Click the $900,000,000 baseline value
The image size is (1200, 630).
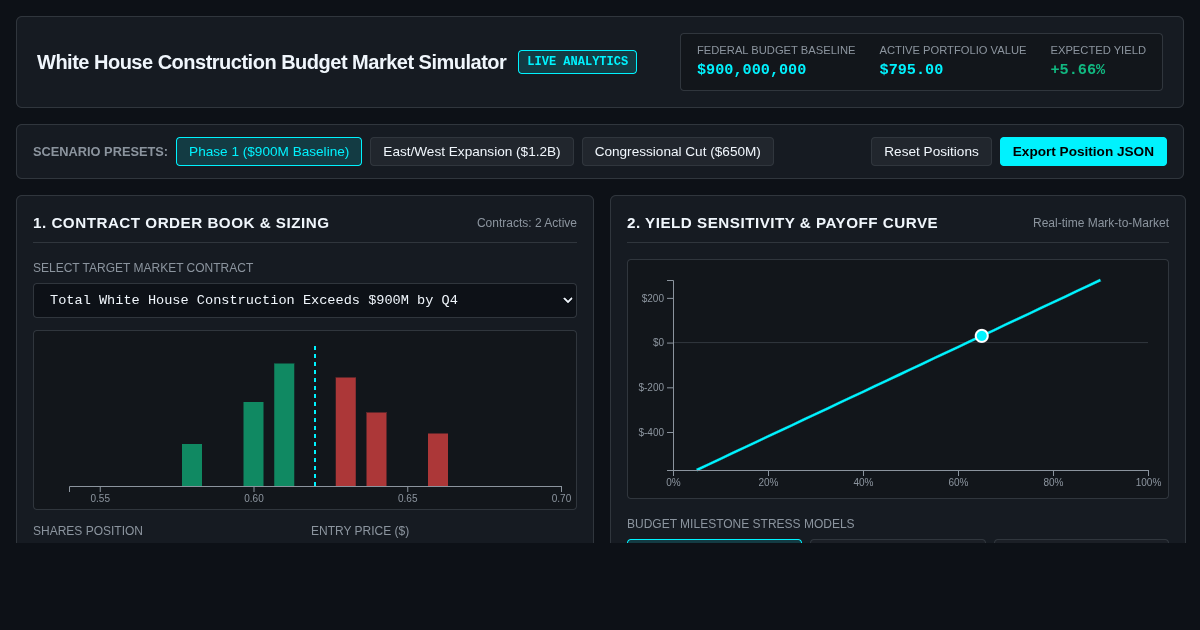tap(751, 70)
